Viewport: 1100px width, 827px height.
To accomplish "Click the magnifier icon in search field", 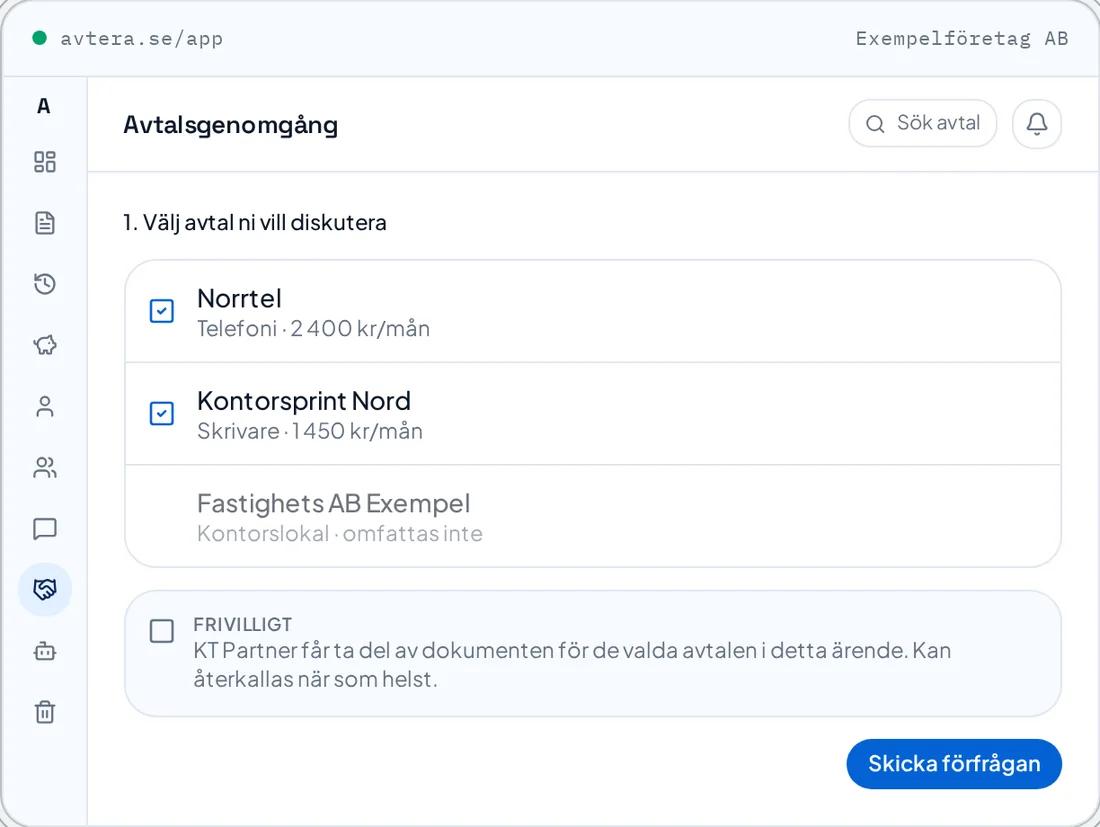I will [875, 124].
